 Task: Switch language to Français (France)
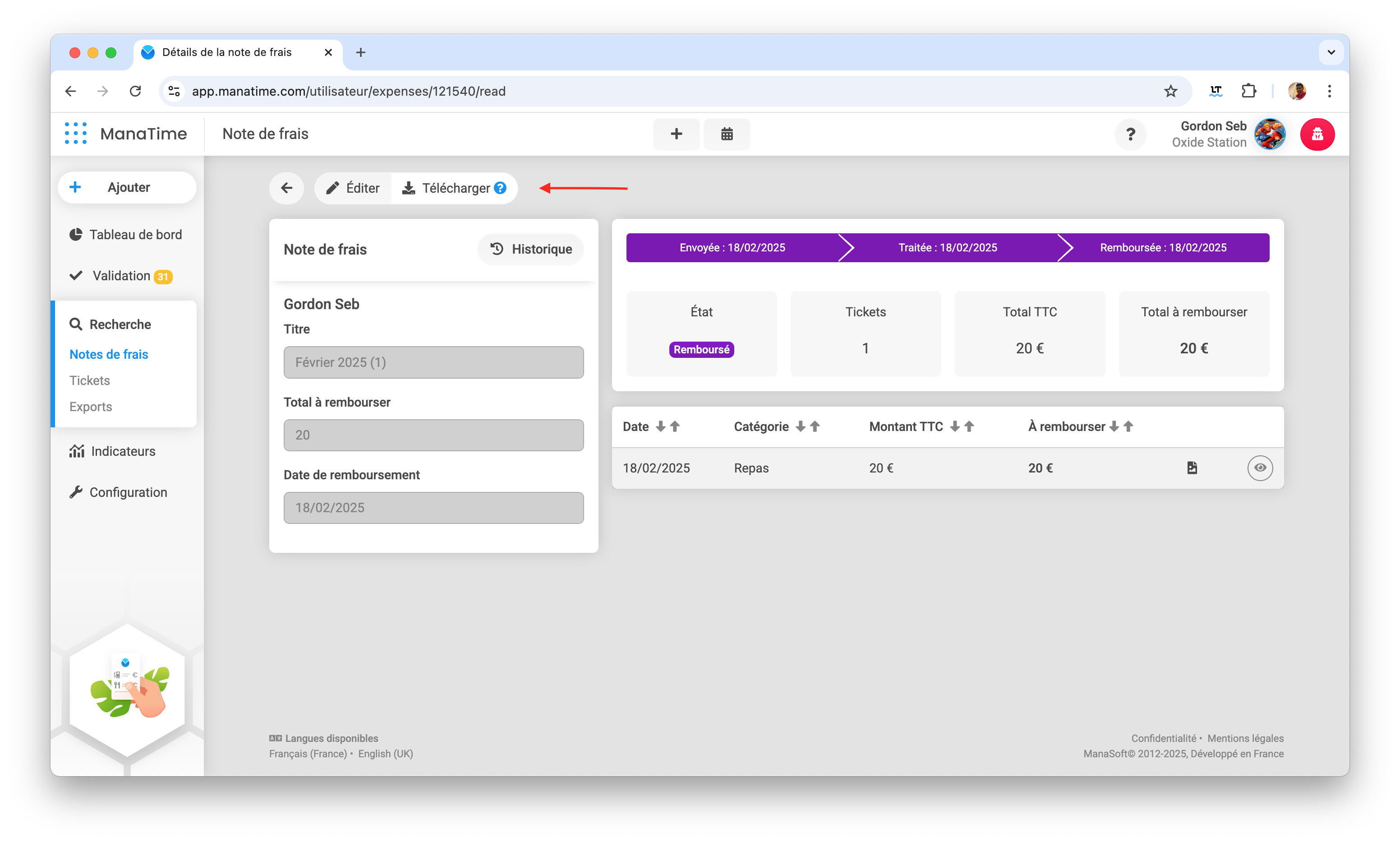point(308,753)
